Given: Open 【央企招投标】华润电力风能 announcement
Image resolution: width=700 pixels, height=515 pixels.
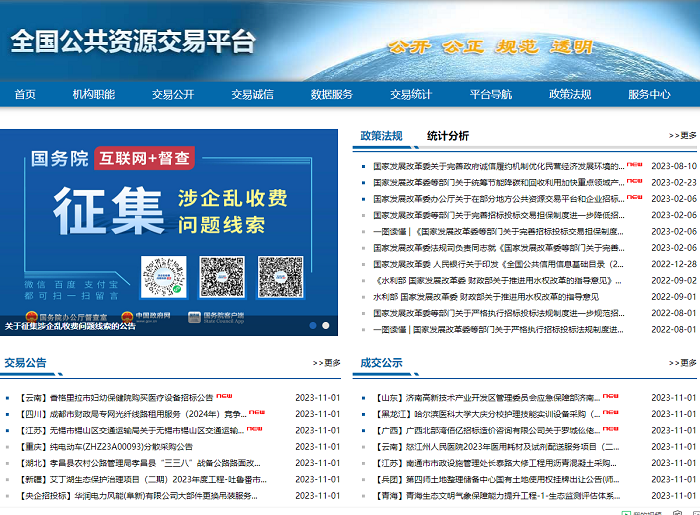Looking at the screenshot, I should pos(138,496).
